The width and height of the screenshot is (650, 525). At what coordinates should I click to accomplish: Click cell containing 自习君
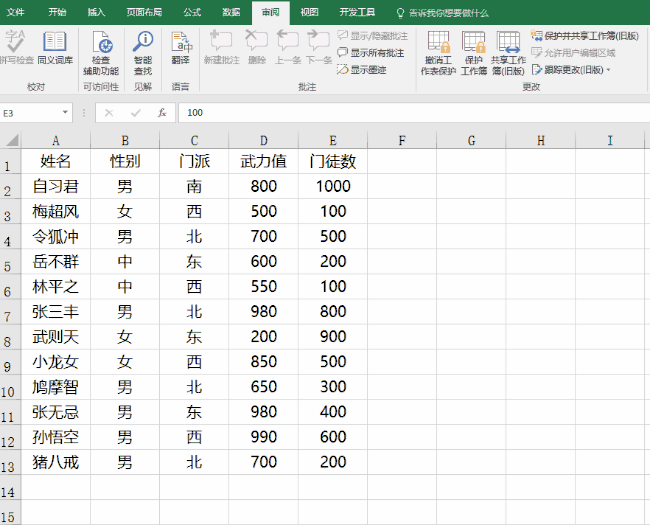[x=56, y=186]
